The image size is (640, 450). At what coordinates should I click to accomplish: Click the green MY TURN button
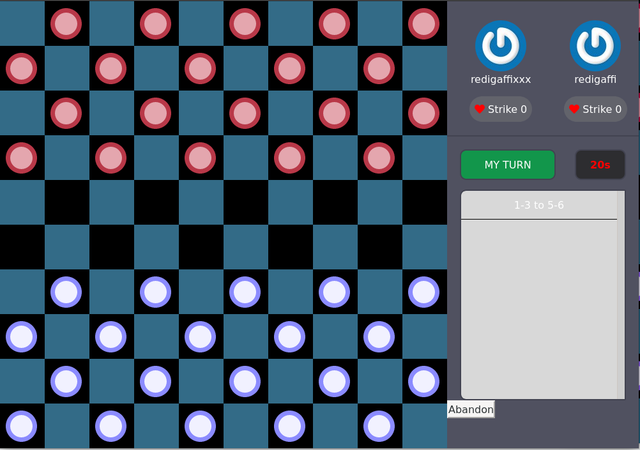tap(508, 165)
